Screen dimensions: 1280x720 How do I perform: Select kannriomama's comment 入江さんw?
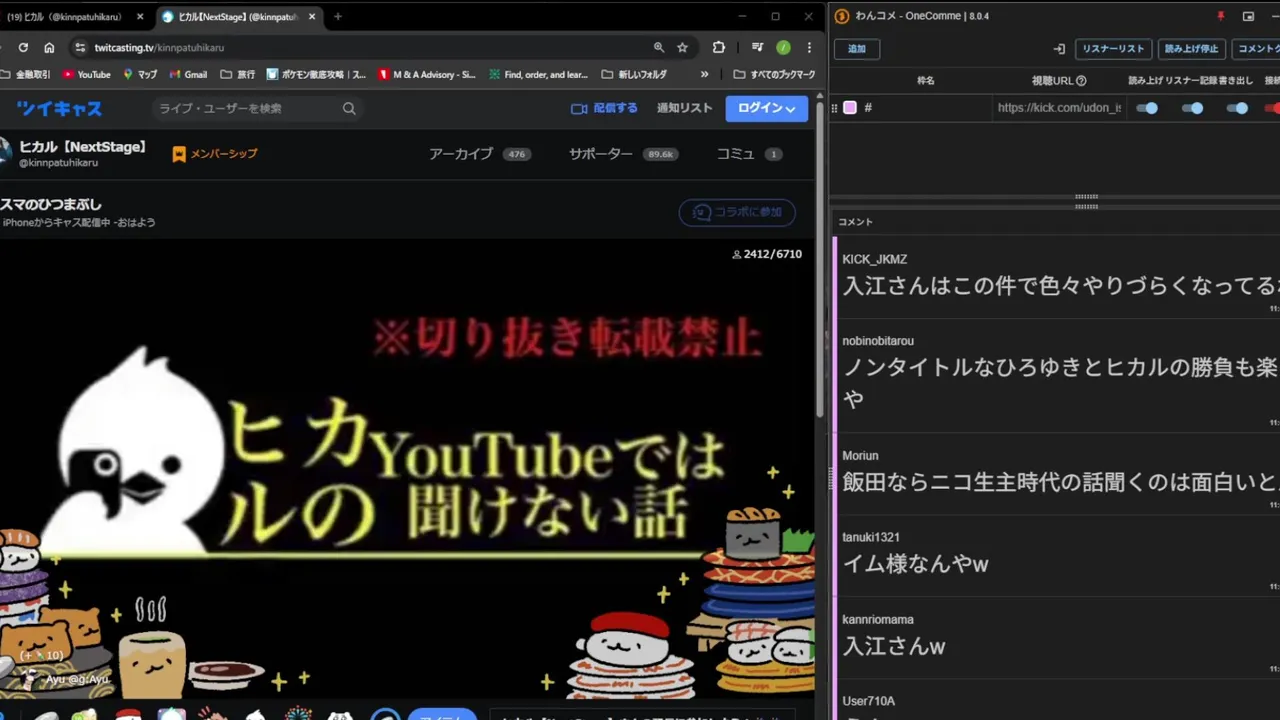point(1058,636)
